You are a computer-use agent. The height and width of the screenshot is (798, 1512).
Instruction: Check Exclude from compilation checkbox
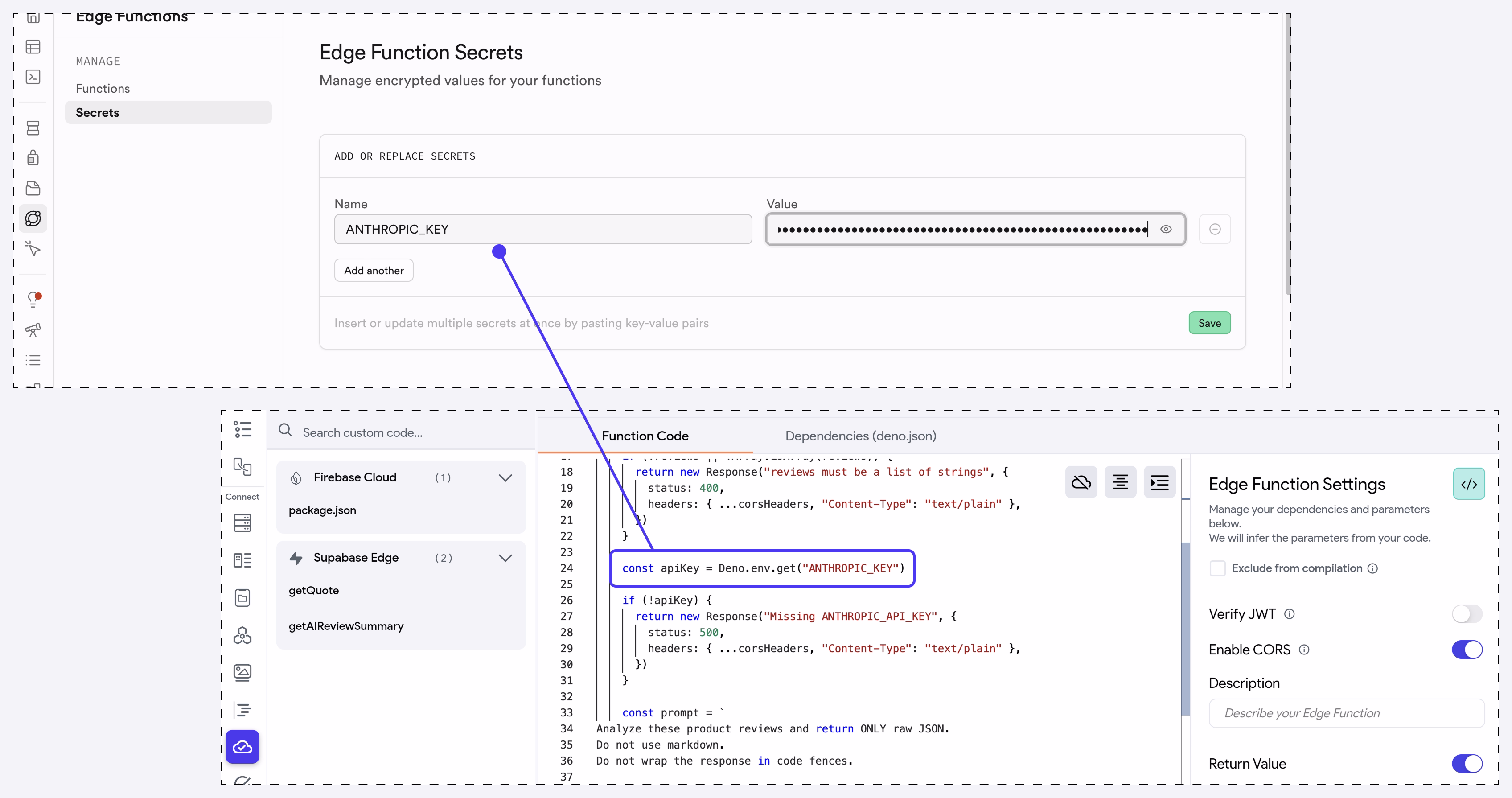1218,568
